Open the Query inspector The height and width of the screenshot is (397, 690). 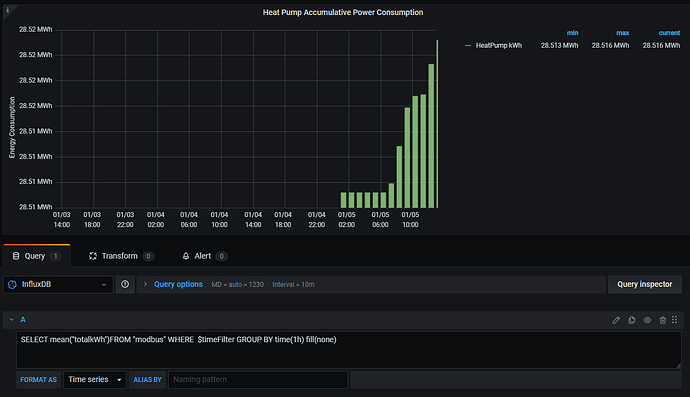(x=645, y=284)
